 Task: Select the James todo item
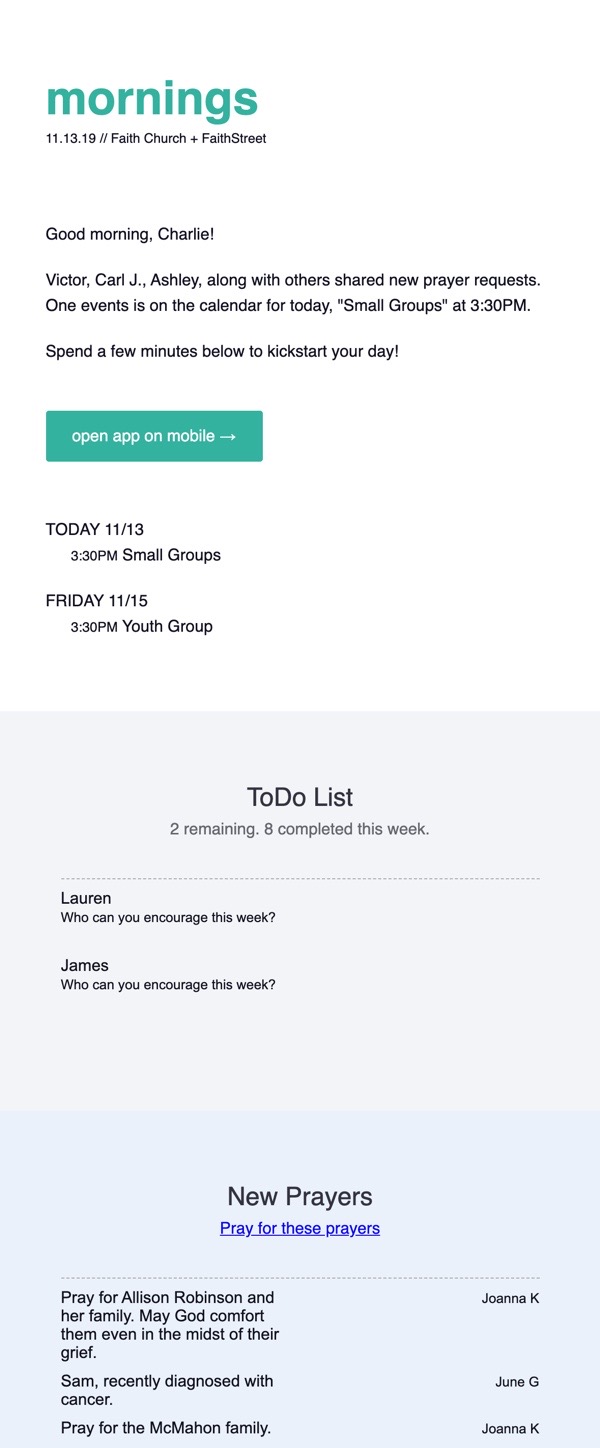[x=300, y=974]
